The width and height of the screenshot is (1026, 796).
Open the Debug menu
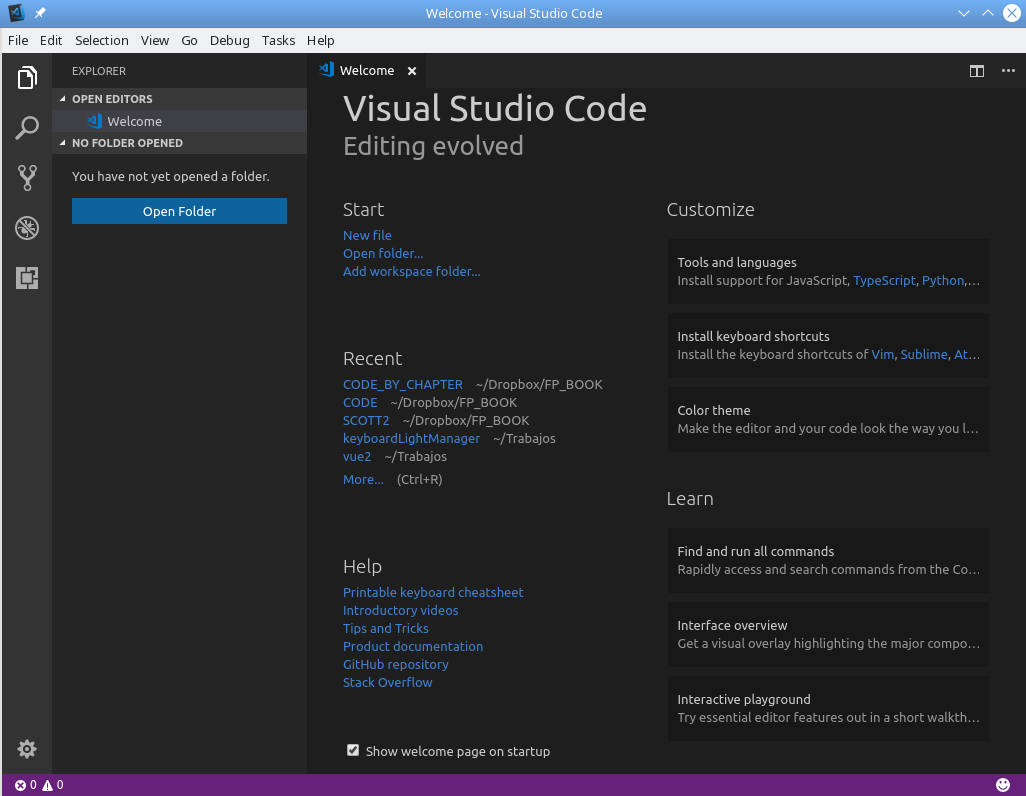229,40
